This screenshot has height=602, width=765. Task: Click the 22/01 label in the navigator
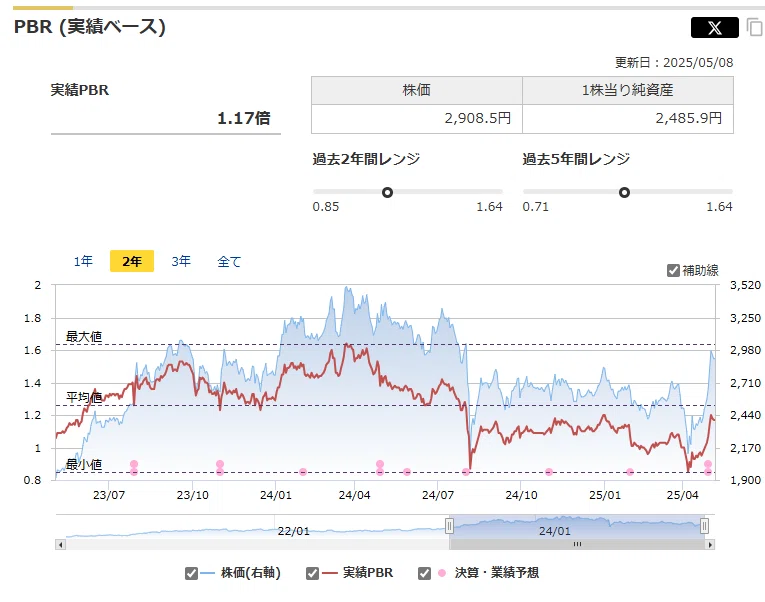point(293,531)
